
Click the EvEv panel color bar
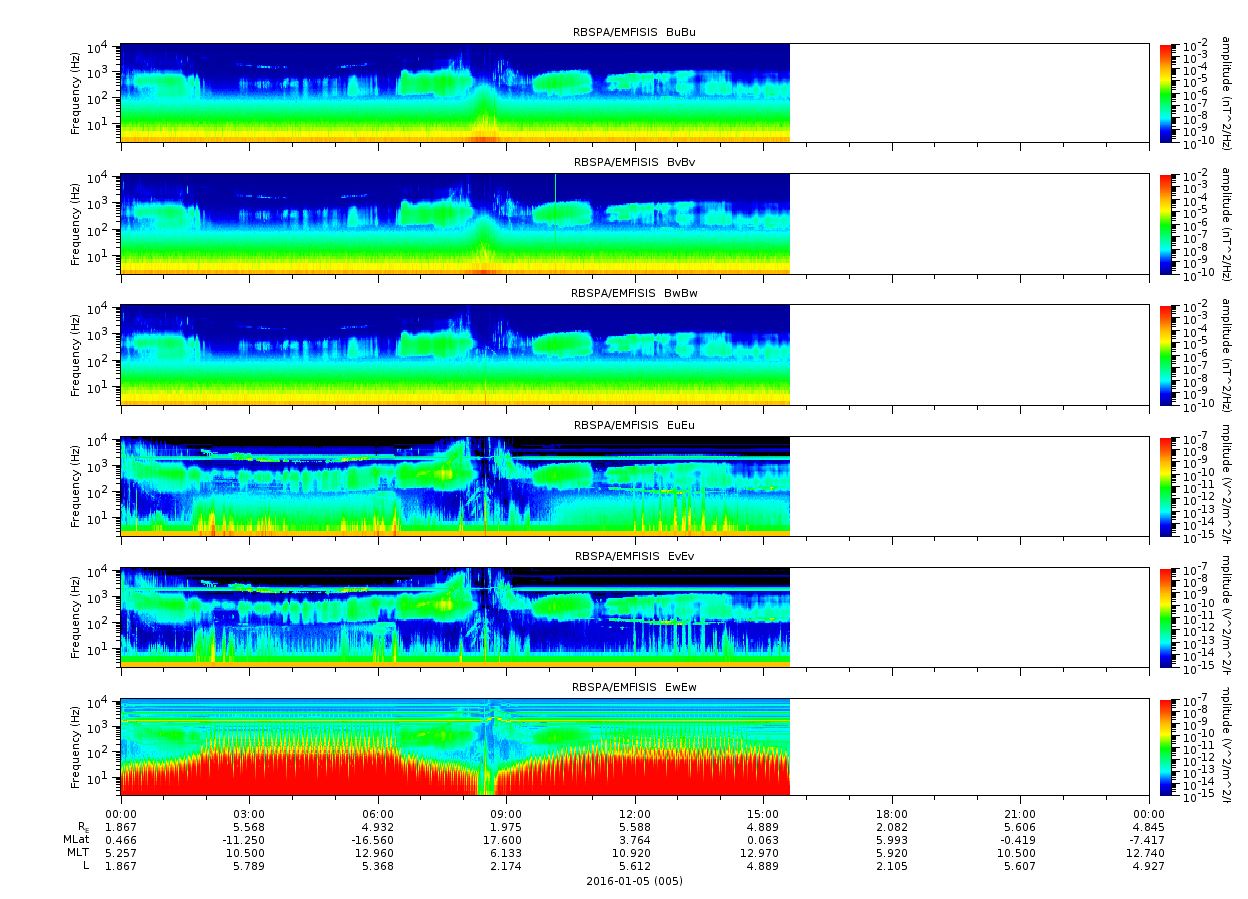(1166, 616)
